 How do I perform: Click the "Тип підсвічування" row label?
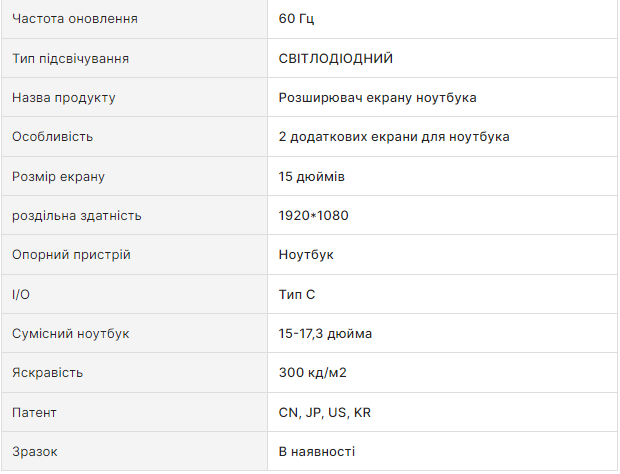(70, 58)
